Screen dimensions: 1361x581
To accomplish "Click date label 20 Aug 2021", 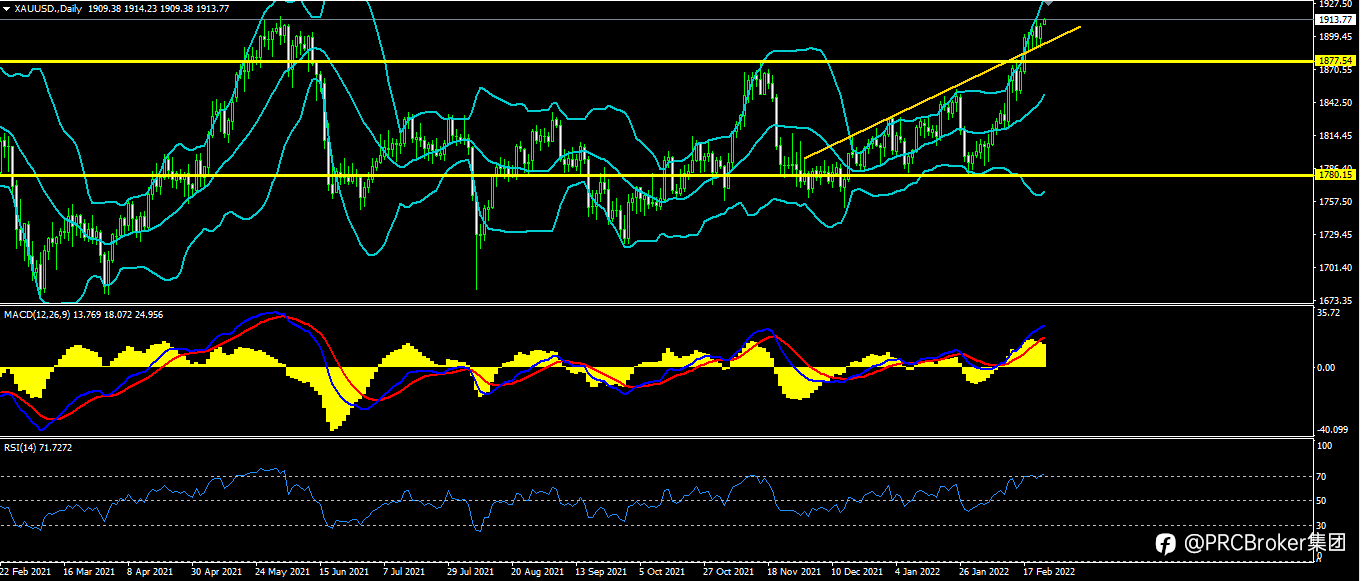I will [x=537, y=572].
